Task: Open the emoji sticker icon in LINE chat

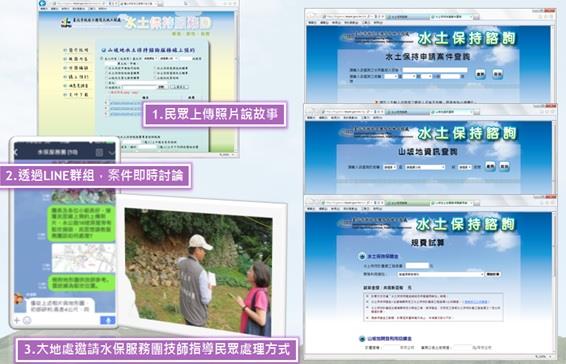Action: point(27,320)
